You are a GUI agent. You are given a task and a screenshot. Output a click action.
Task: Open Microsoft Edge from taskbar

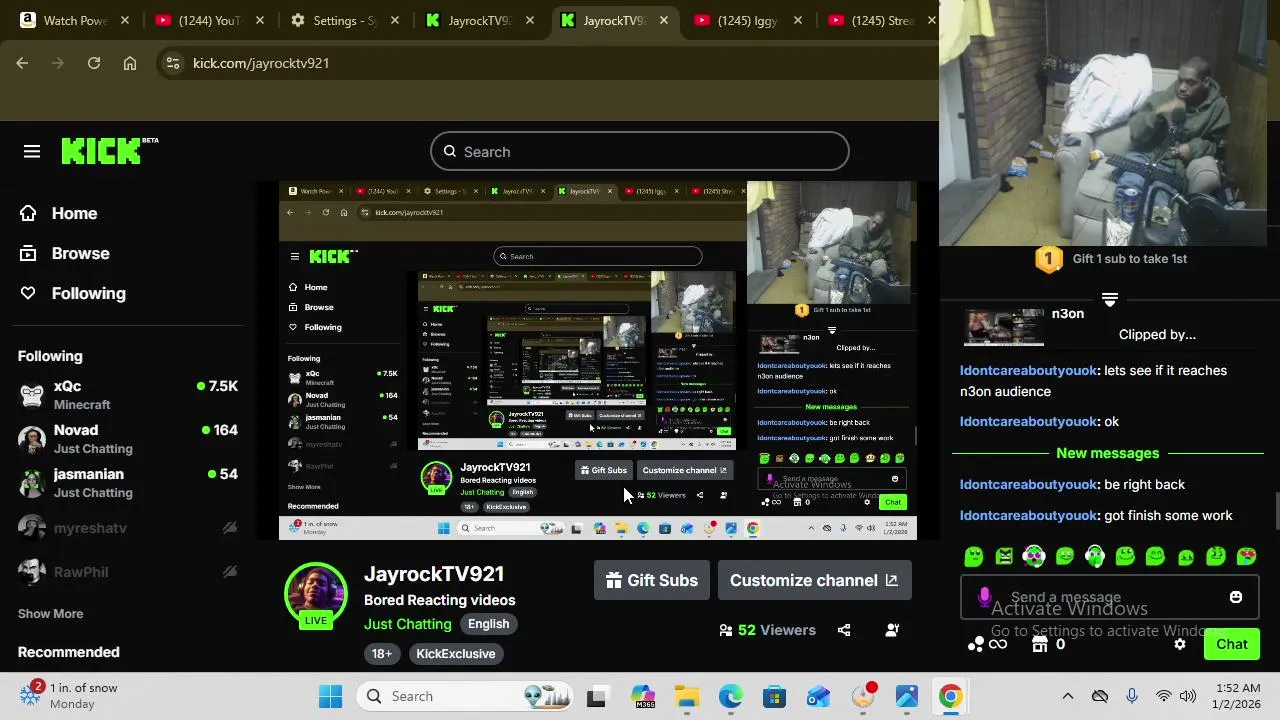click(x=731, y=696)
